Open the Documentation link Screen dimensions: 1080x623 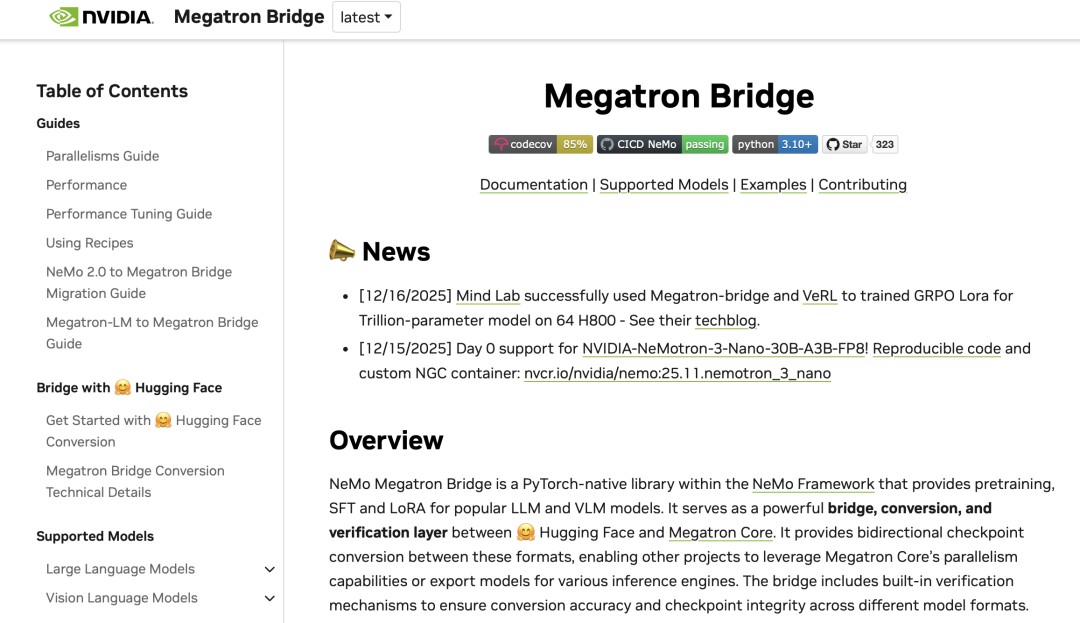[533, 185]
